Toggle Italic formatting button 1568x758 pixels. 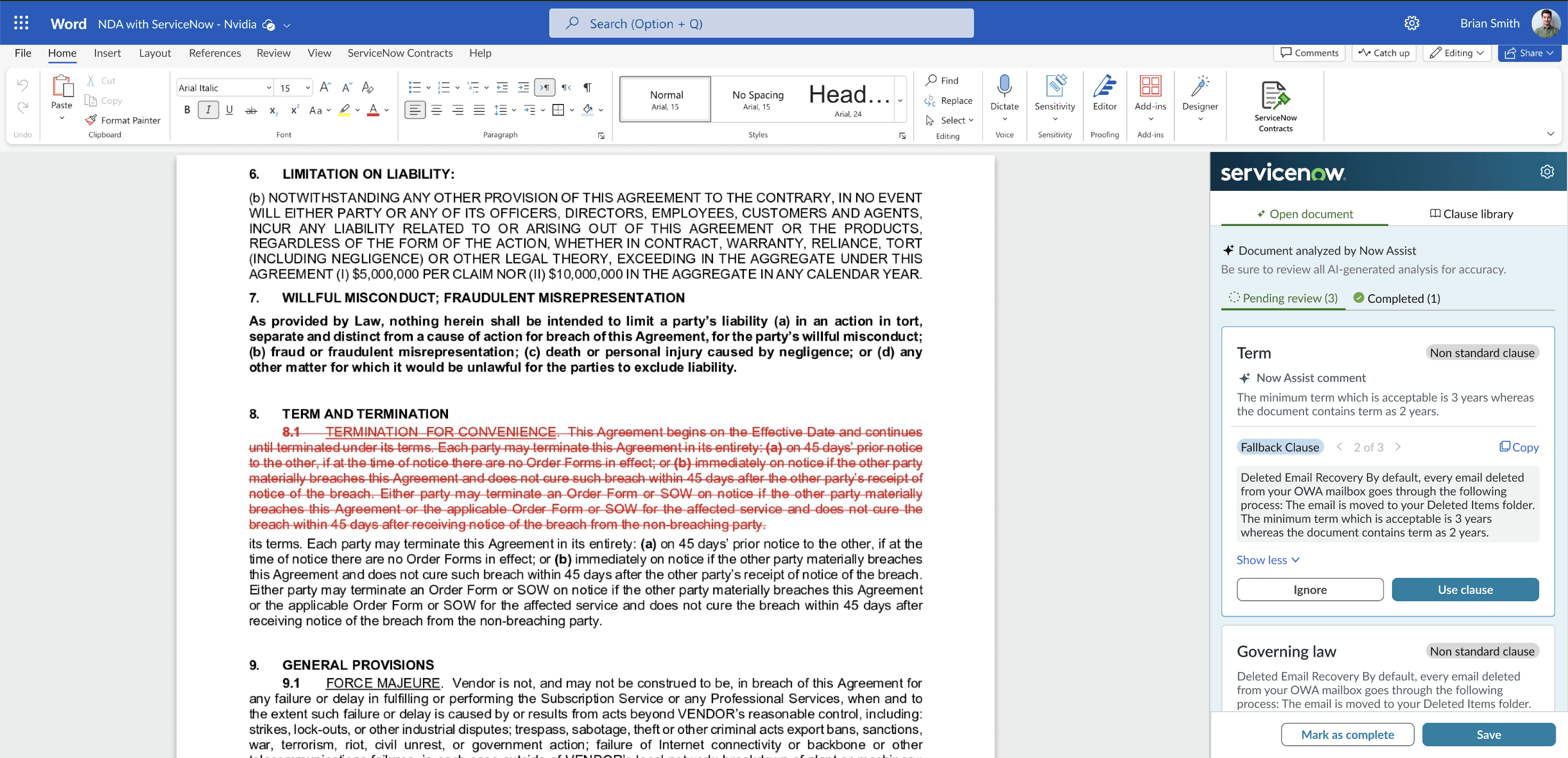pos(208,110)
